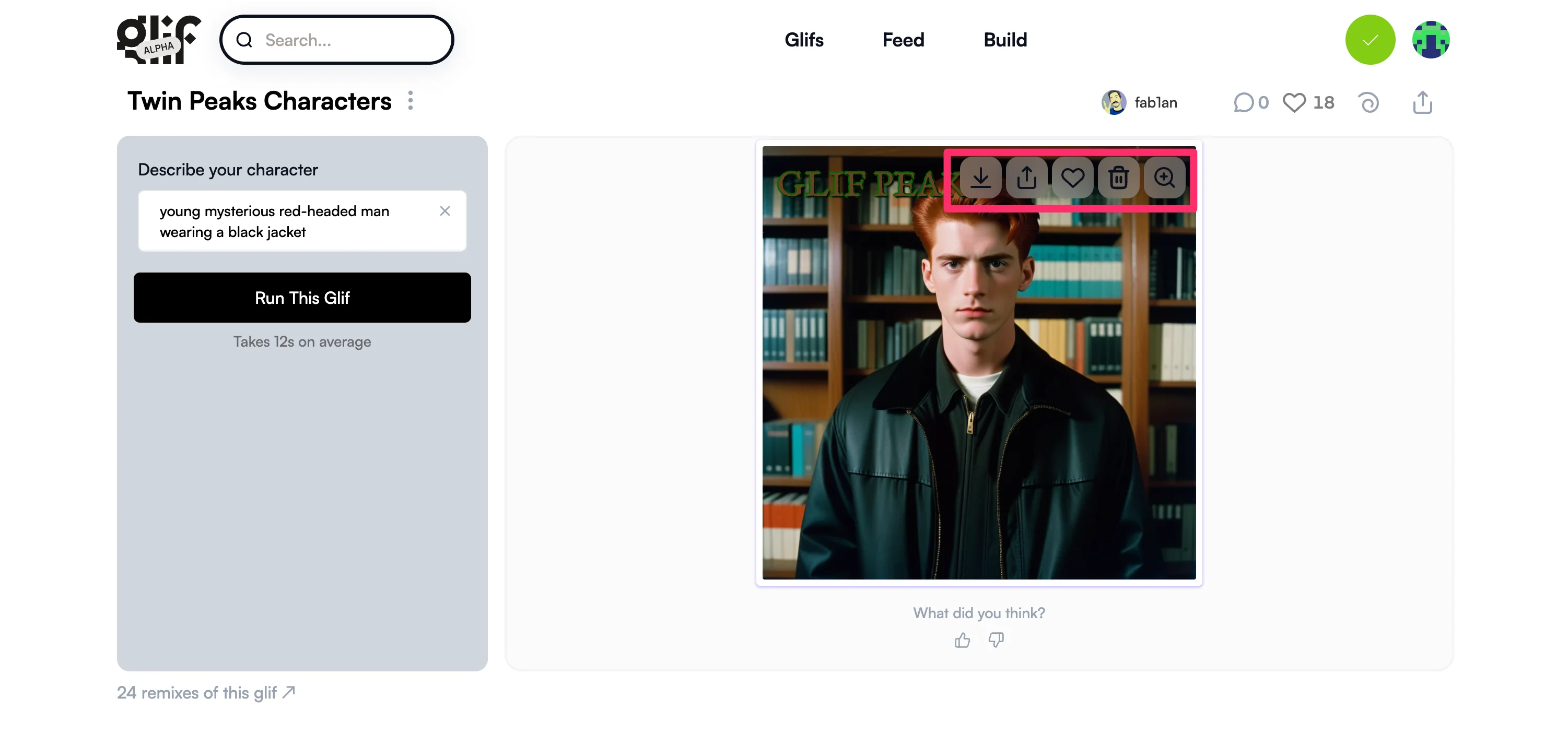
Task: Give thumbs up feedback
Action: tap(962, 640)
